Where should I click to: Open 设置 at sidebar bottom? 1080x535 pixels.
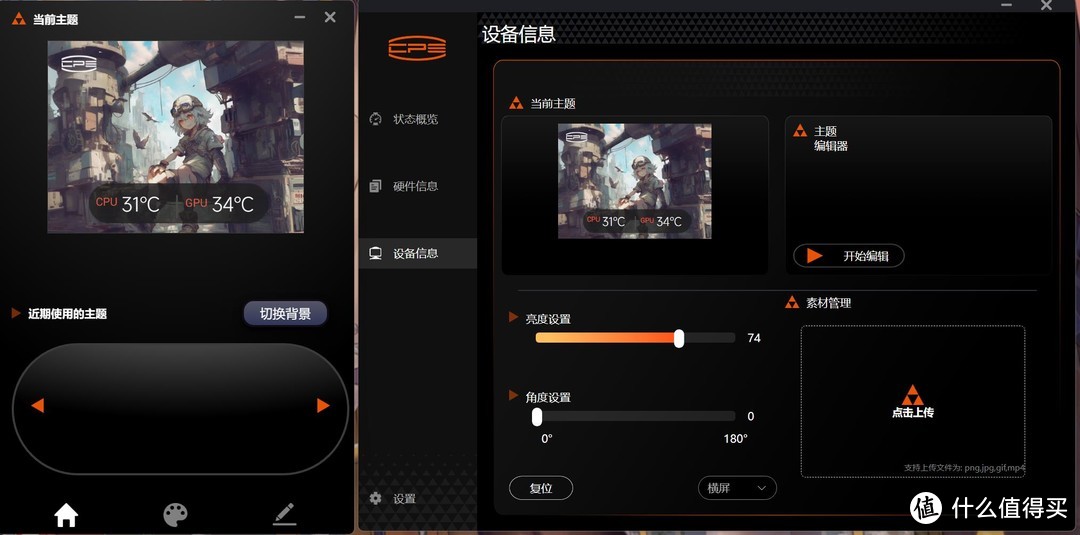pyautogui.click(x=404, y=499)
